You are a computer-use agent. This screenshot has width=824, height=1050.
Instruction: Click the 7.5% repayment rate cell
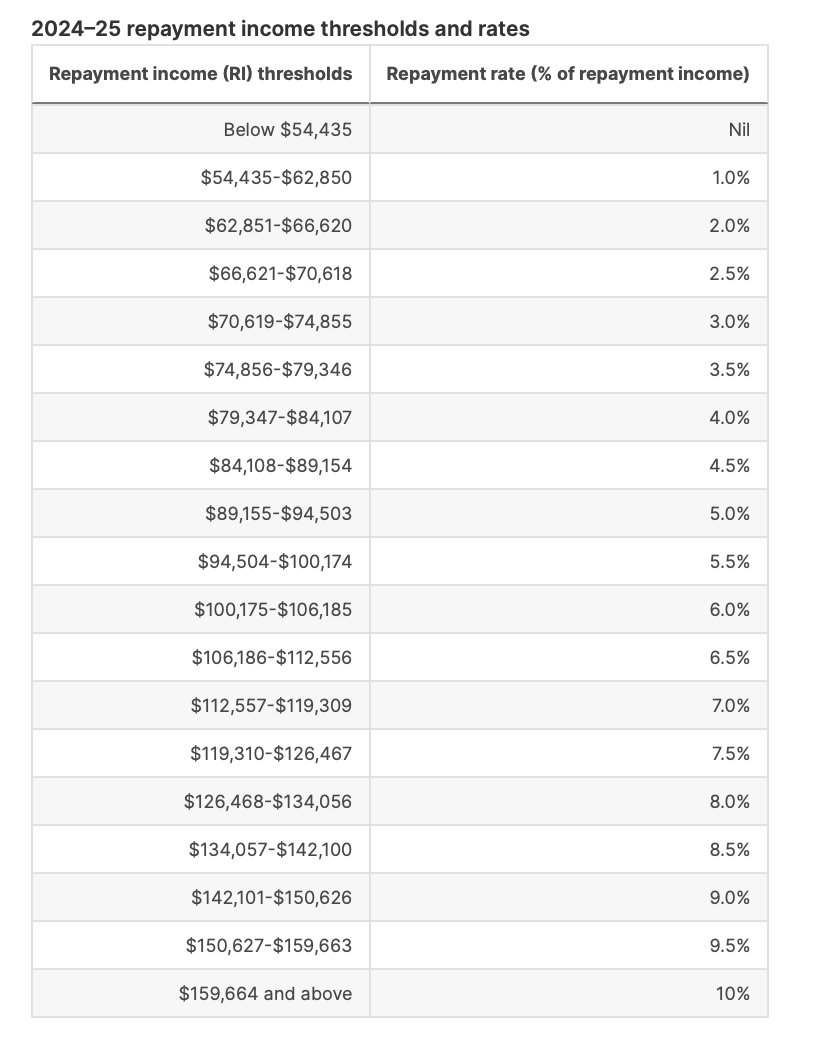(x=568, y=753)
